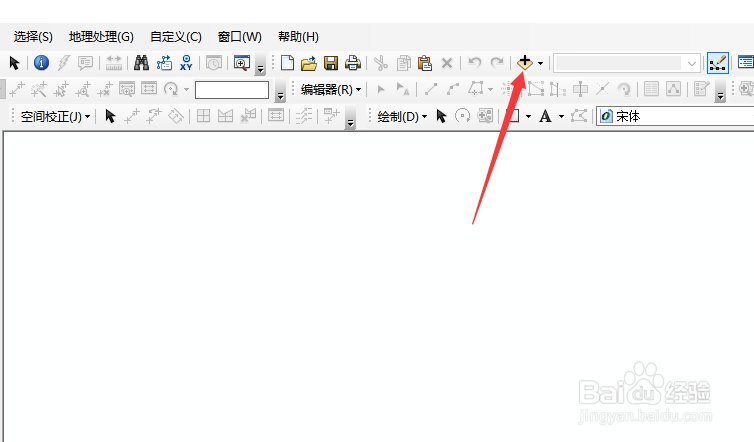Print the map using the printer icon
This screenshot has height=442, width=754.
tap(353, 63)
